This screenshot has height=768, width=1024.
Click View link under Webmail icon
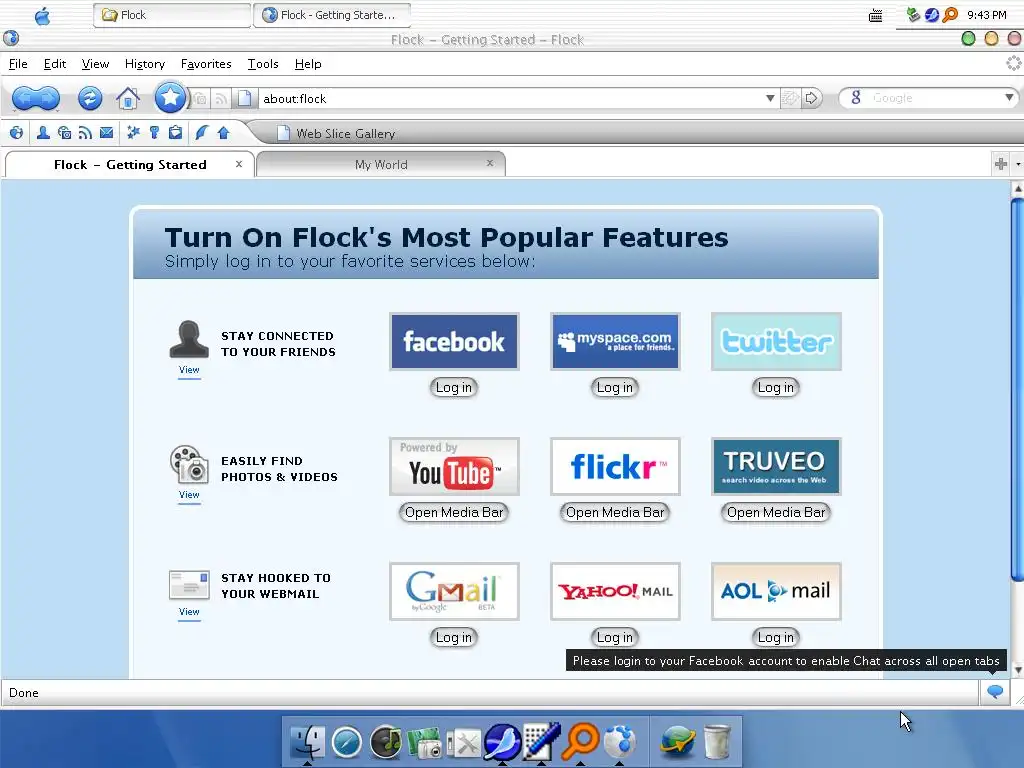(x=189, y=612)
